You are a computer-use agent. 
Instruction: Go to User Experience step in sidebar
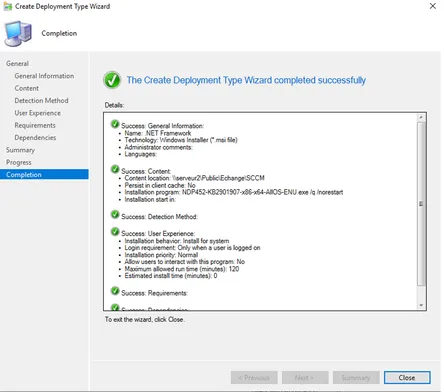tap(38, 113)
